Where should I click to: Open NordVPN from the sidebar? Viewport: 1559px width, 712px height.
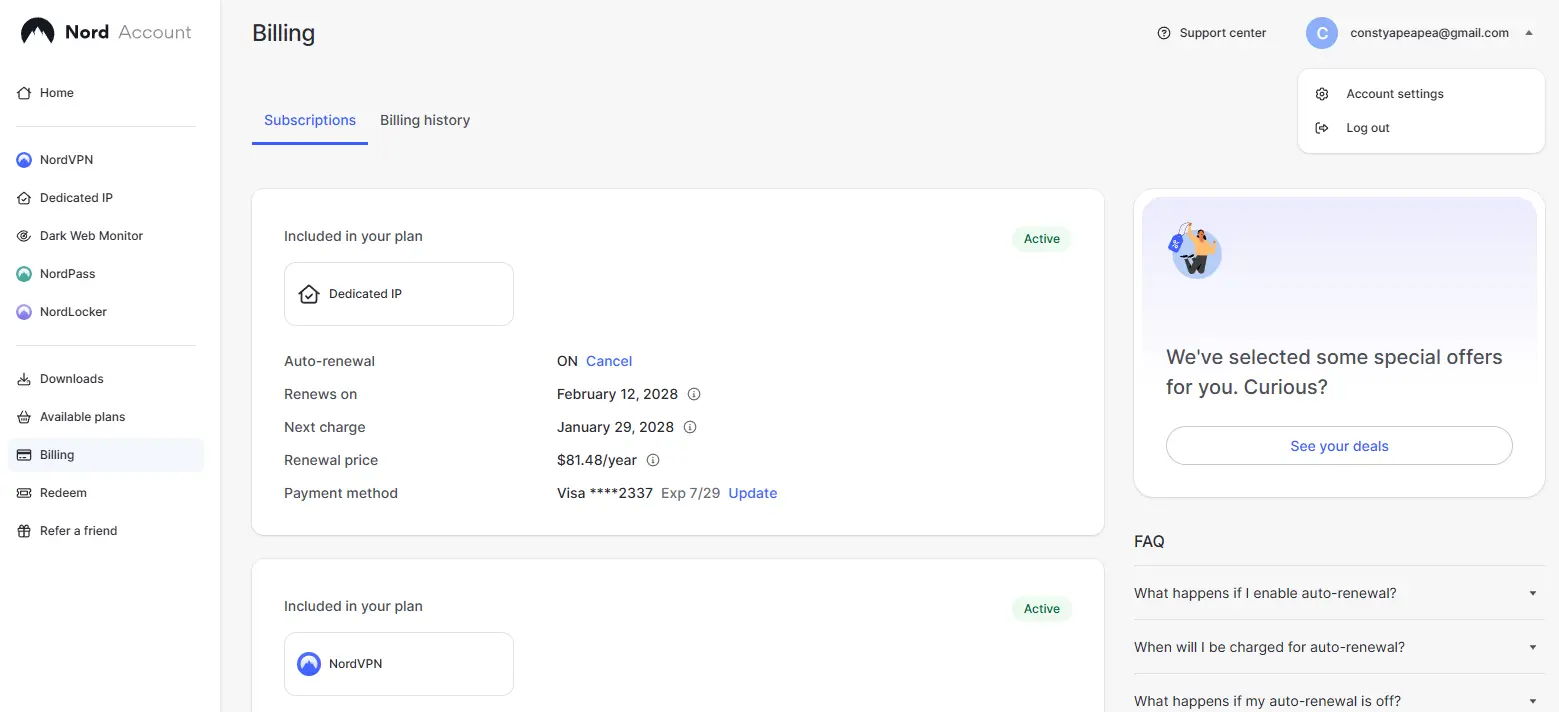106,160
